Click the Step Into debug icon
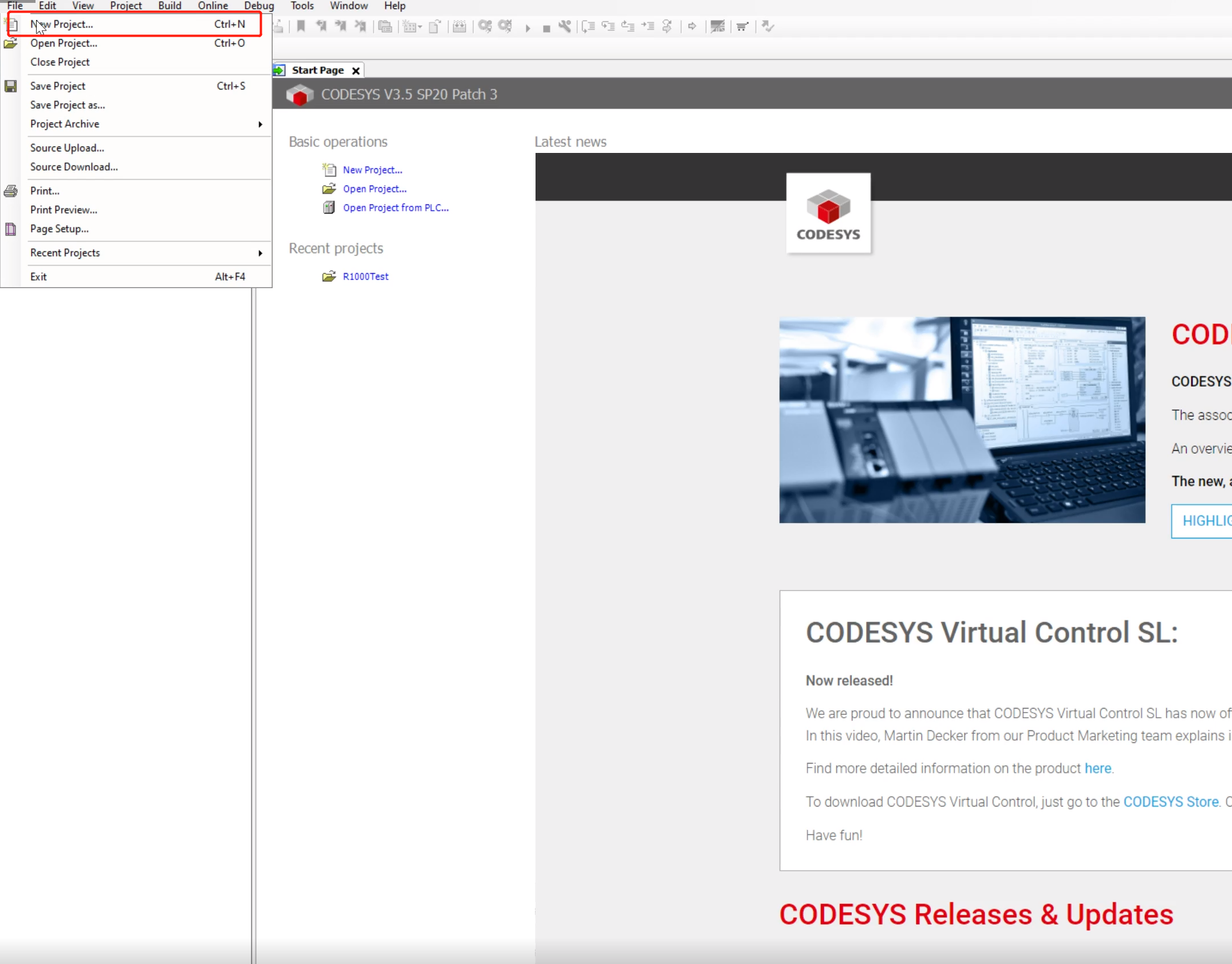This screenshot has height=964, width=1232. click(x=608, y=26)
